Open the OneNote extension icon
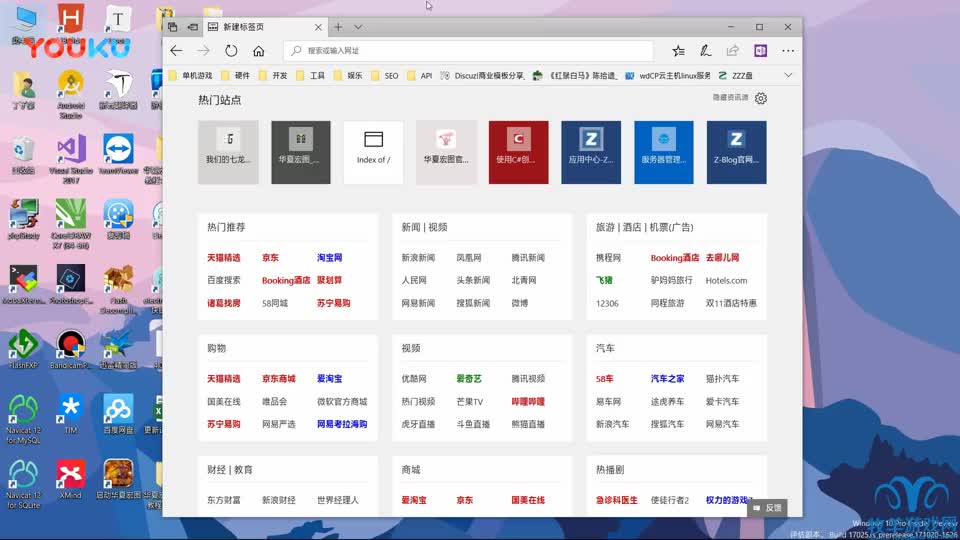 760,51
